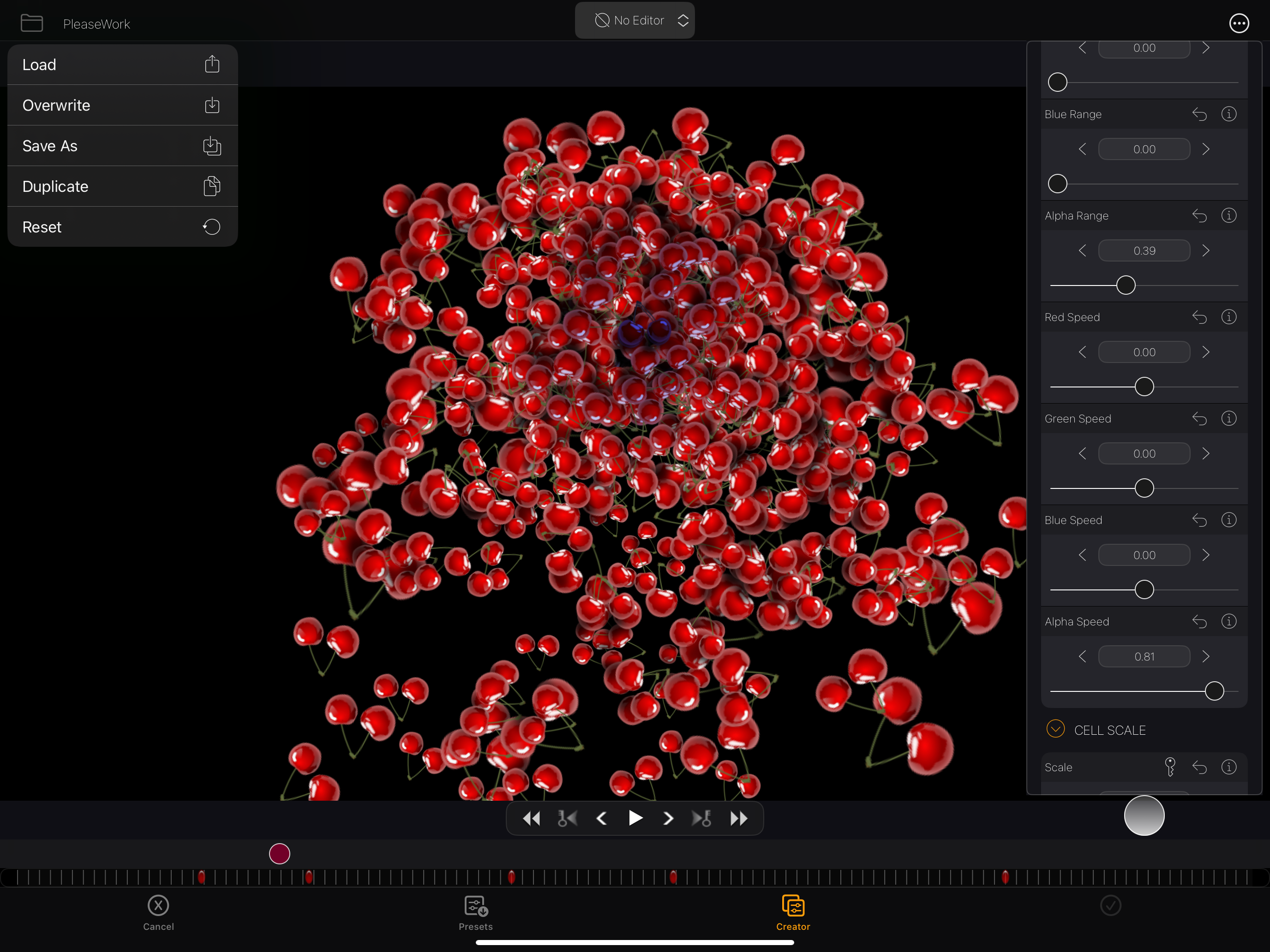
Task: Tap the round gray joystick button
Action: pyautogui.click(x=1144, y=815)
